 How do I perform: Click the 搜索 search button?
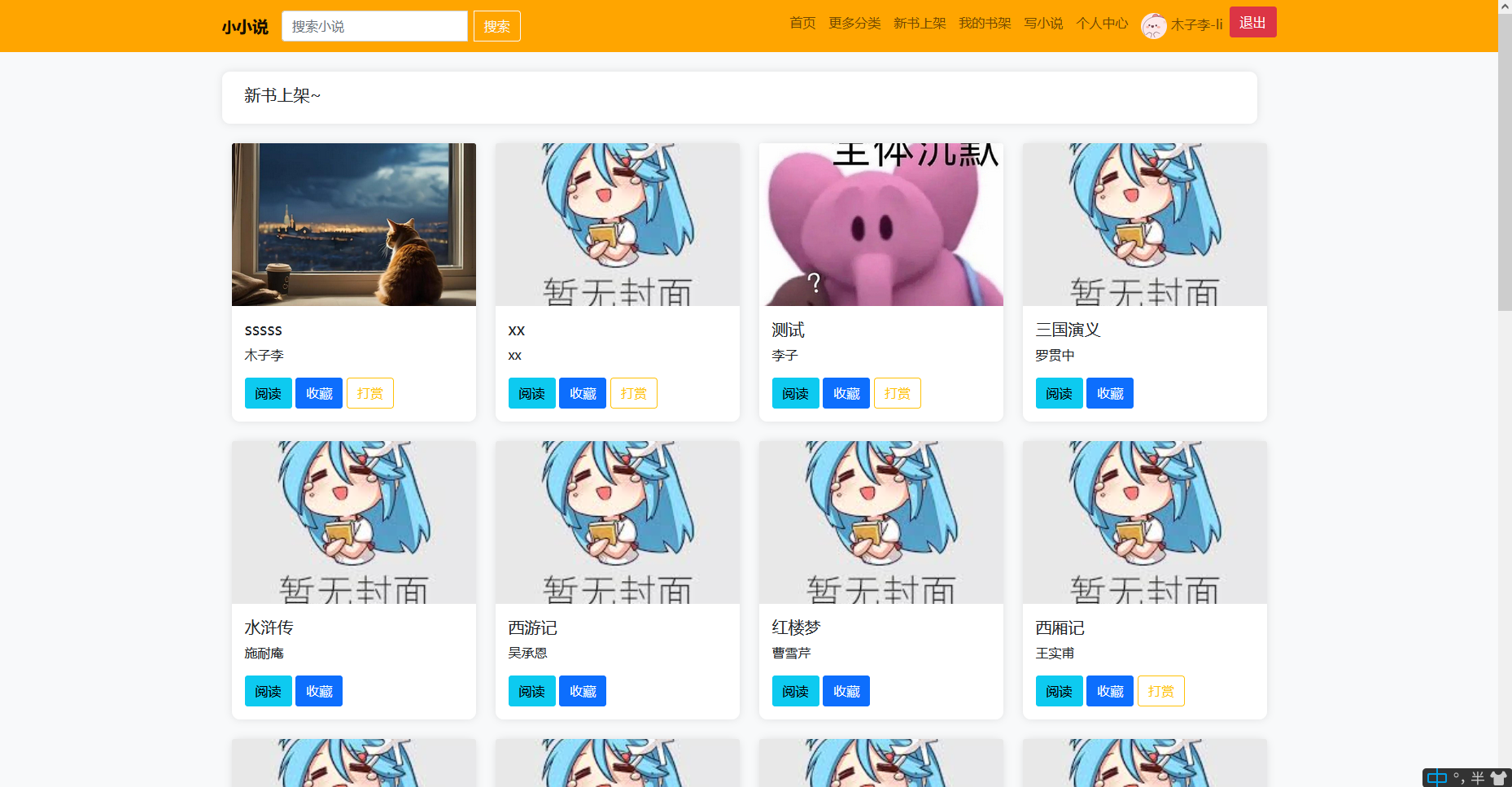pos(496,26)
